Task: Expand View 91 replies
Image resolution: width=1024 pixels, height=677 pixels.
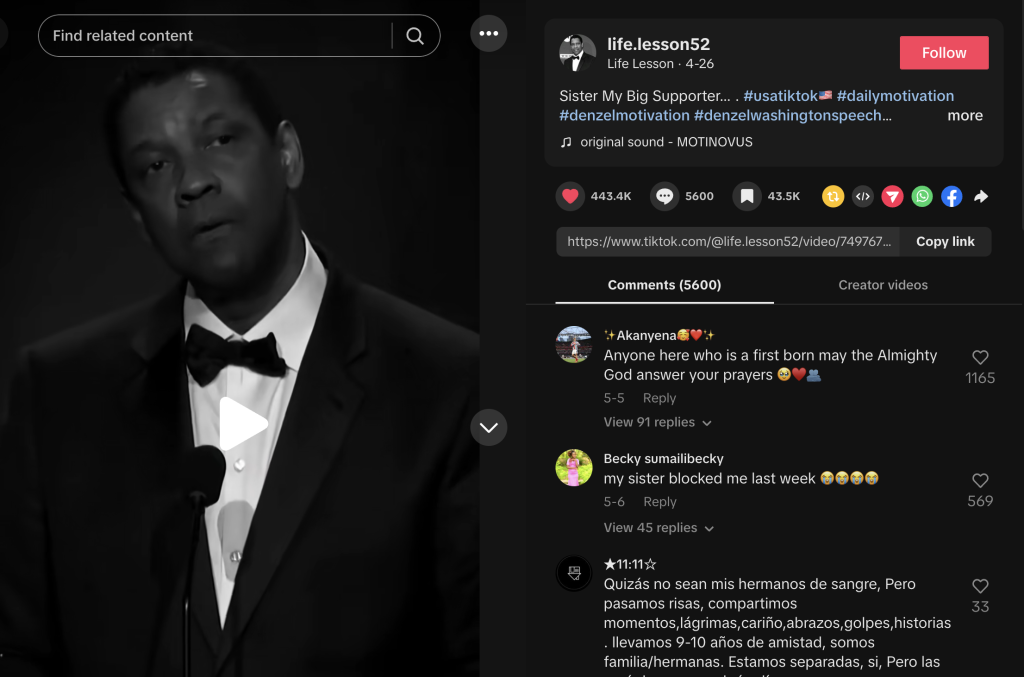Action: pyautogui.click(x=657, y=422)
